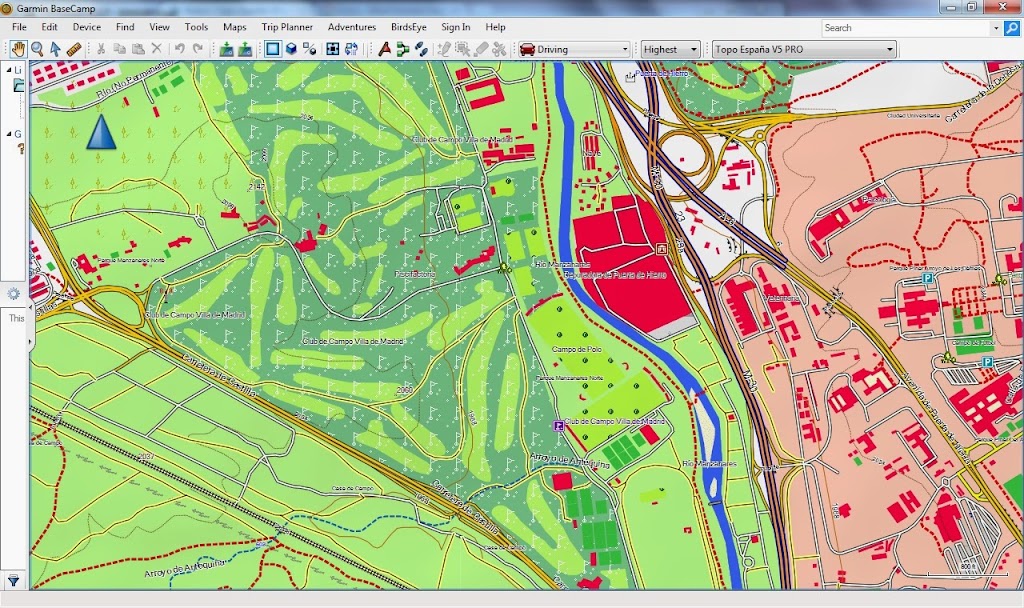Select the green Trip Planner nodes icon
The image size is (1024, 608).
point(403,49)
